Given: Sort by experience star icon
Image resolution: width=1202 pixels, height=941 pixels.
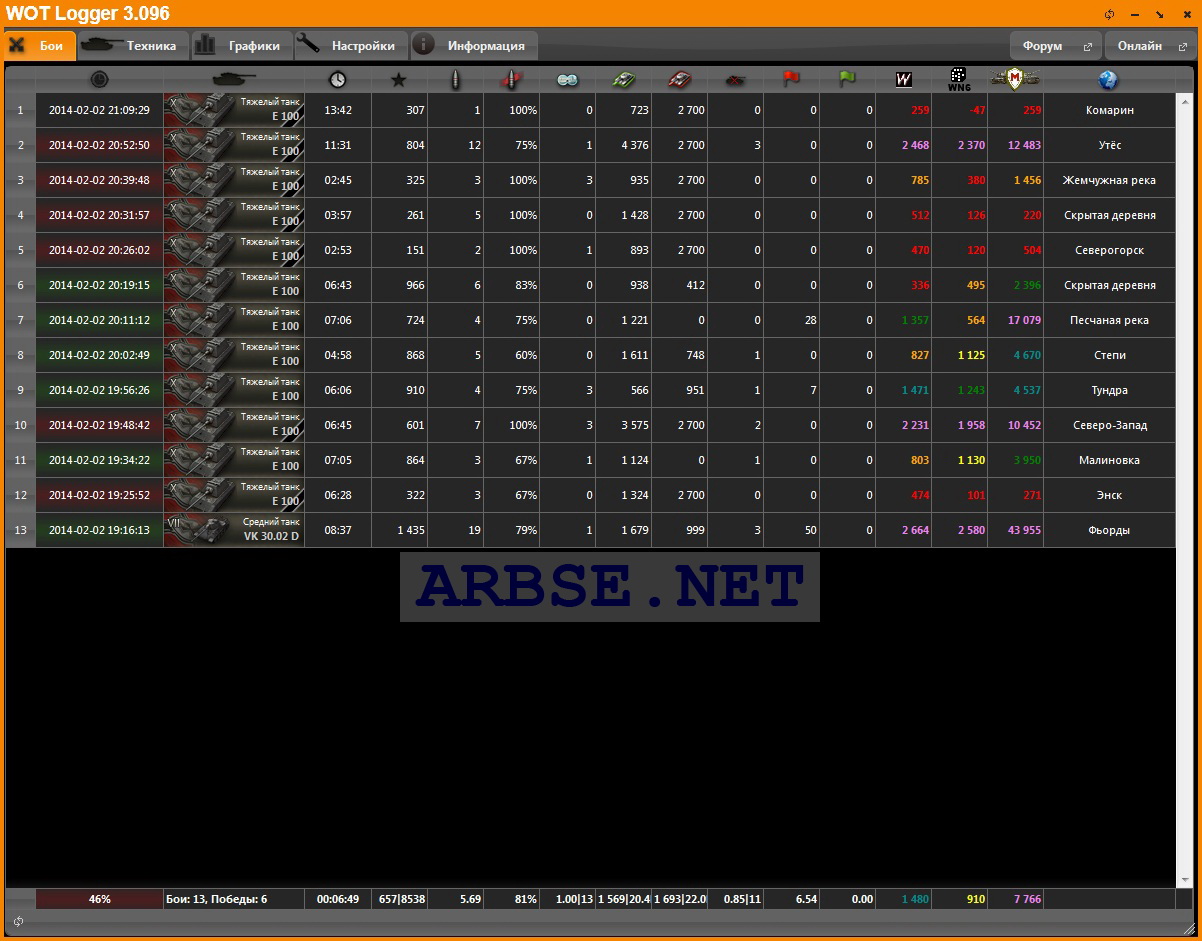Looking at the screenshot, I should pos(399,79).
